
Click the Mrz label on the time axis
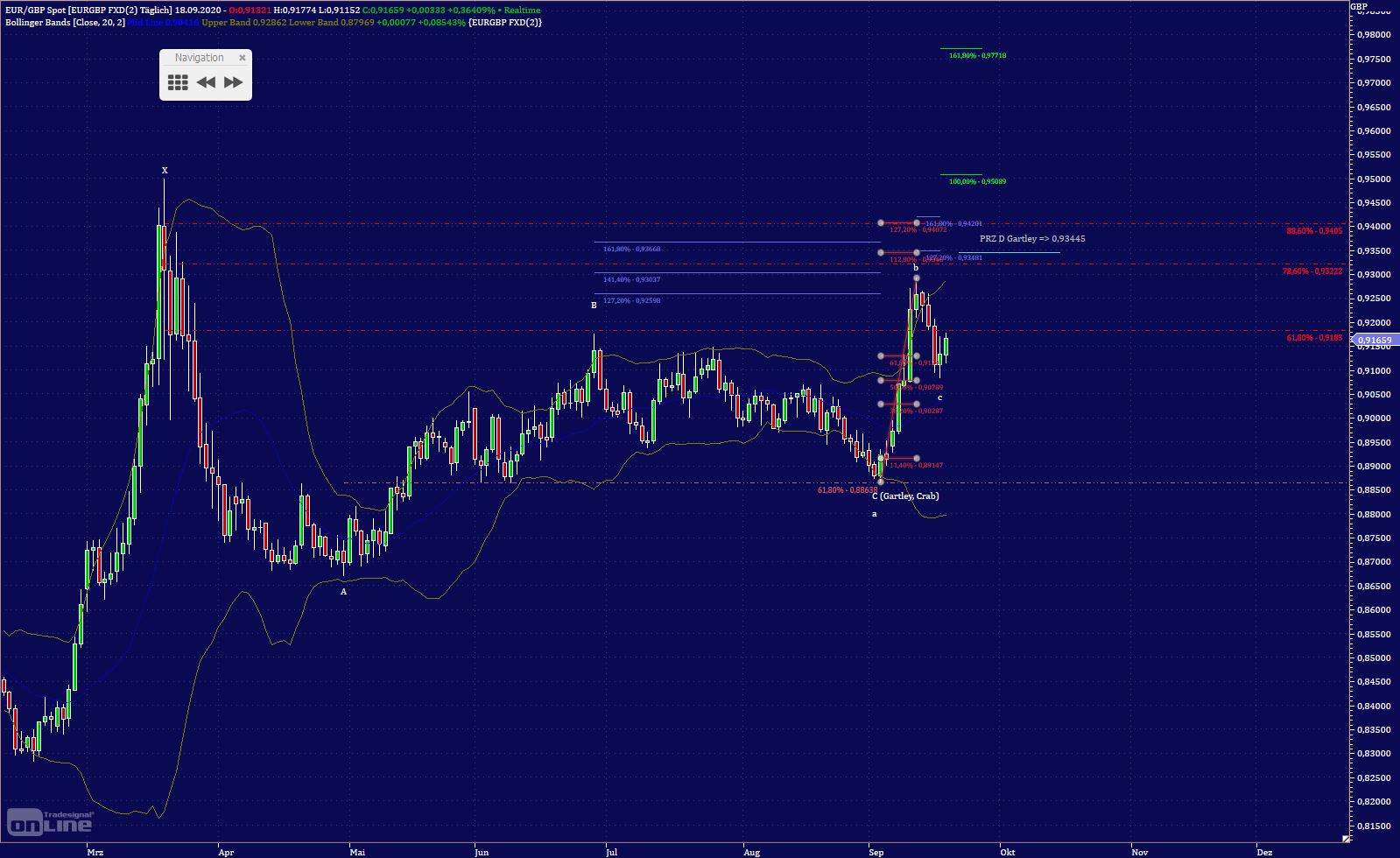pos(95,851)
